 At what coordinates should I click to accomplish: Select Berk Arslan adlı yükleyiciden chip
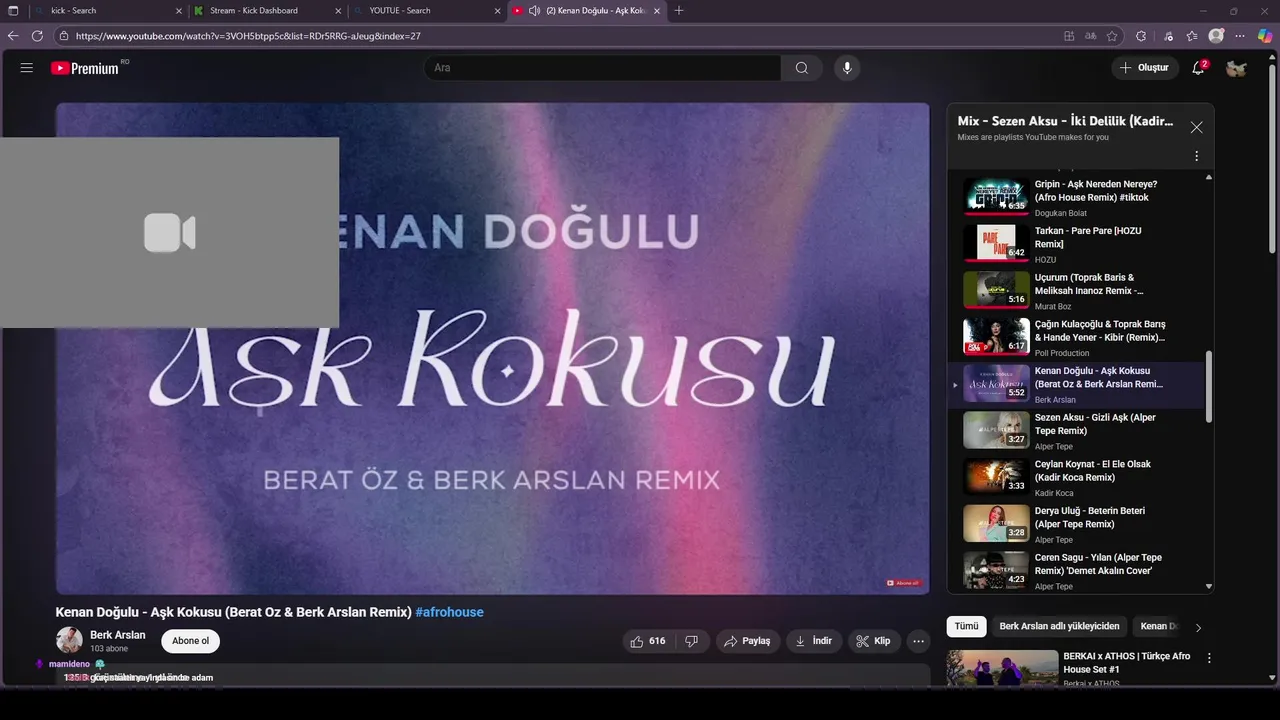(x=1059, y=626)
